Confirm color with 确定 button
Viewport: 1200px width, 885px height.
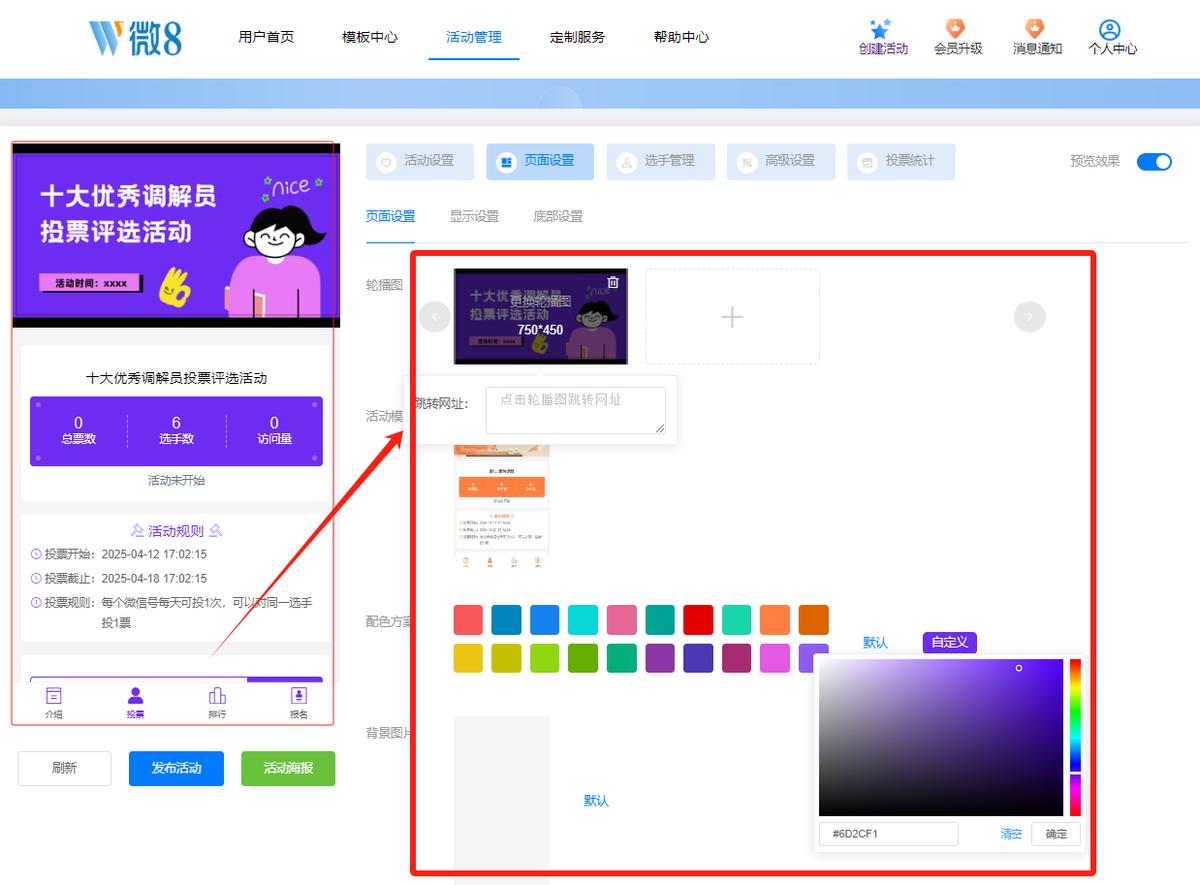pos(1056,834)
